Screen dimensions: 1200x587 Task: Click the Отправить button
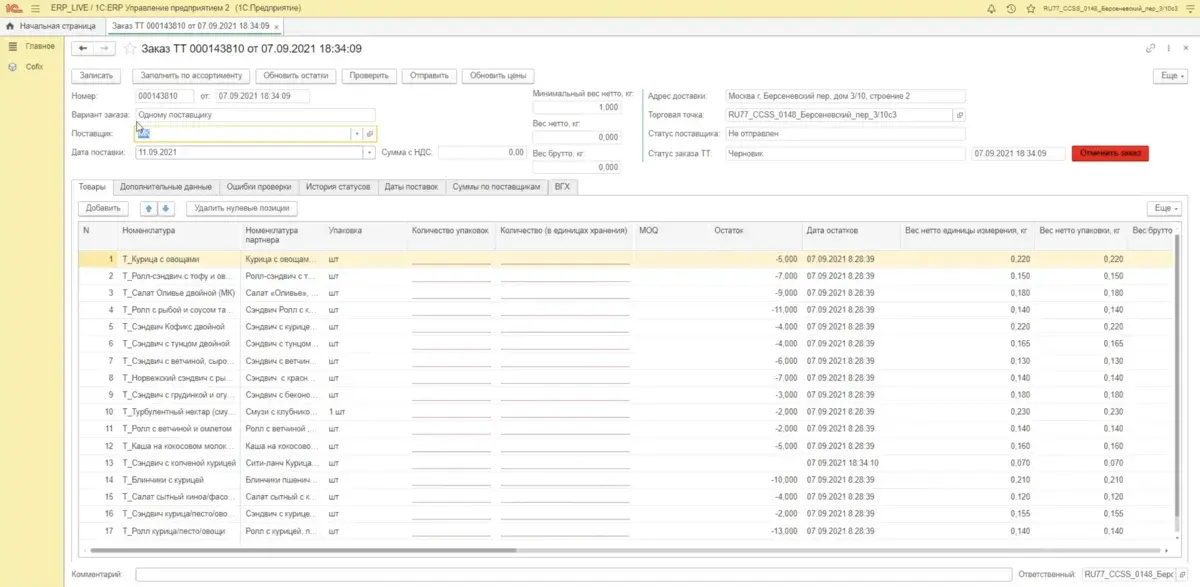click(431, 75)
